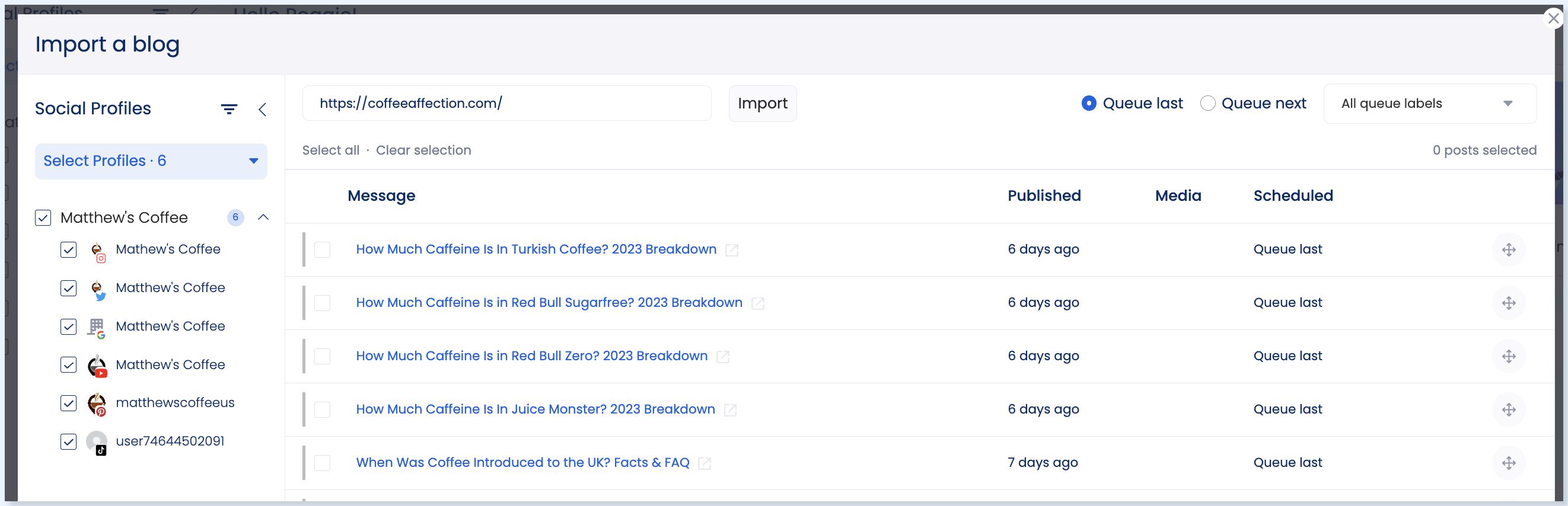Viewport: 1568px width, 506px height.
Task: Click Matthew's Coffee Twitter profile avatar
Action: 97,289
